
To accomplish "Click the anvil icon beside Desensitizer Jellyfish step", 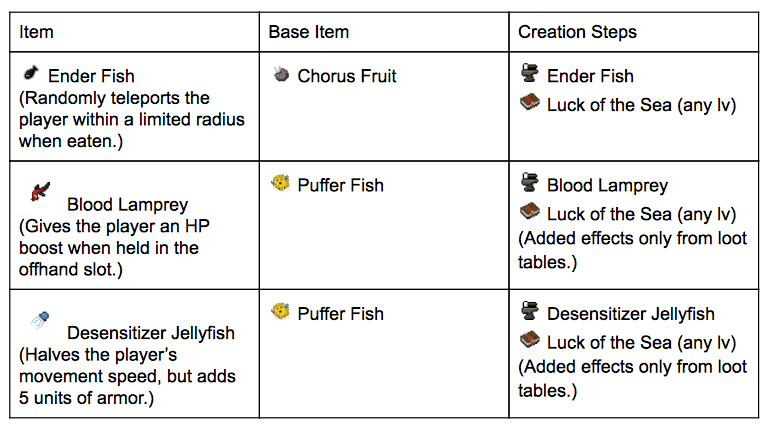I will (530, 312).
